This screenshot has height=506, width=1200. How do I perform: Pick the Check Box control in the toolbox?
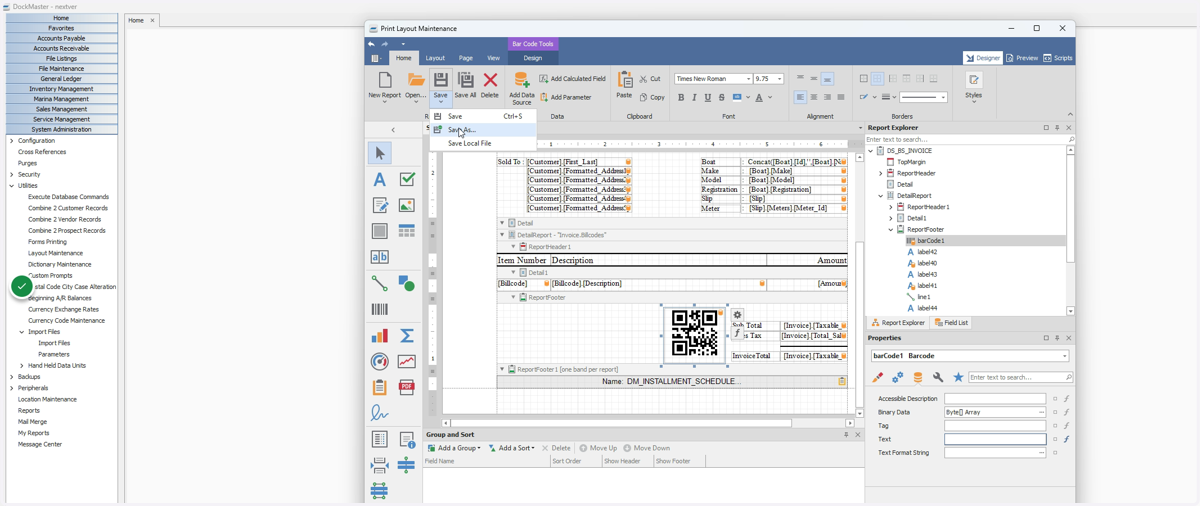[407, 180]
